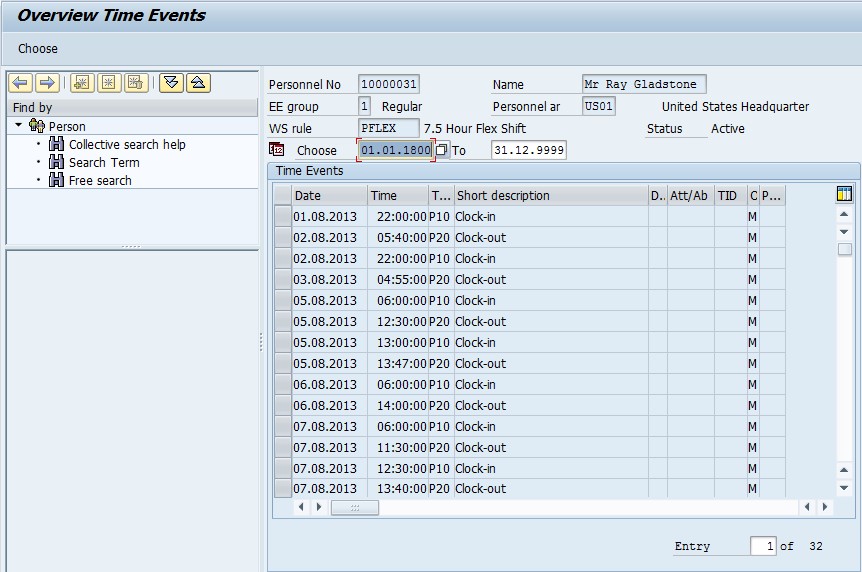862x572 pixels.
Task: Click the Short description column header
Action: click(550, 196)
